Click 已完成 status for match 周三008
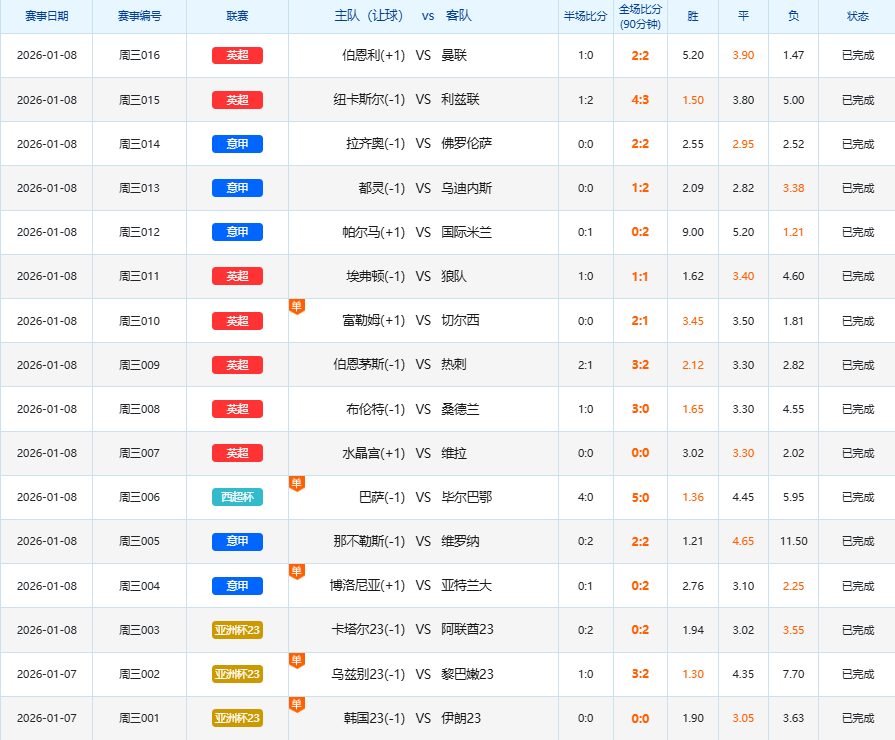This screenshot has height=740, width=895. (x=857, y=409)
